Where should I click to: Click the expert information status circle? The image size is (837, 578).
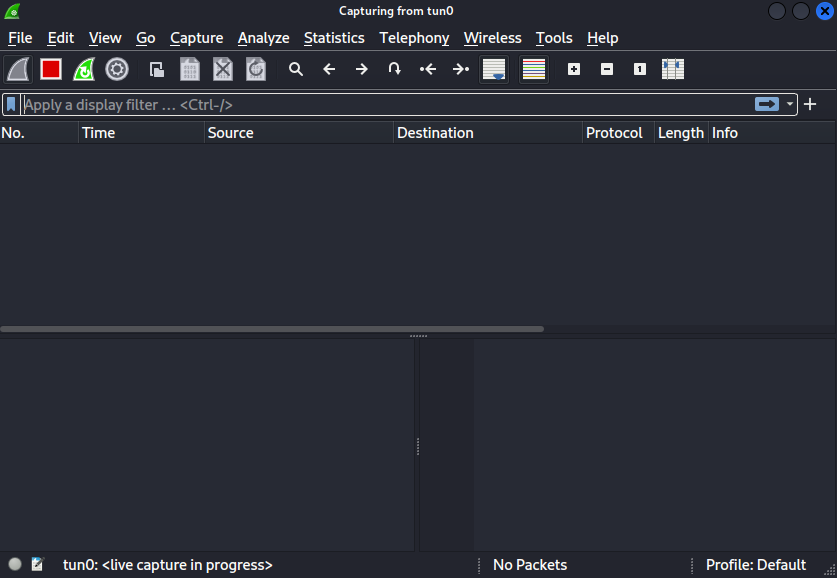click(x=15, y=564)
